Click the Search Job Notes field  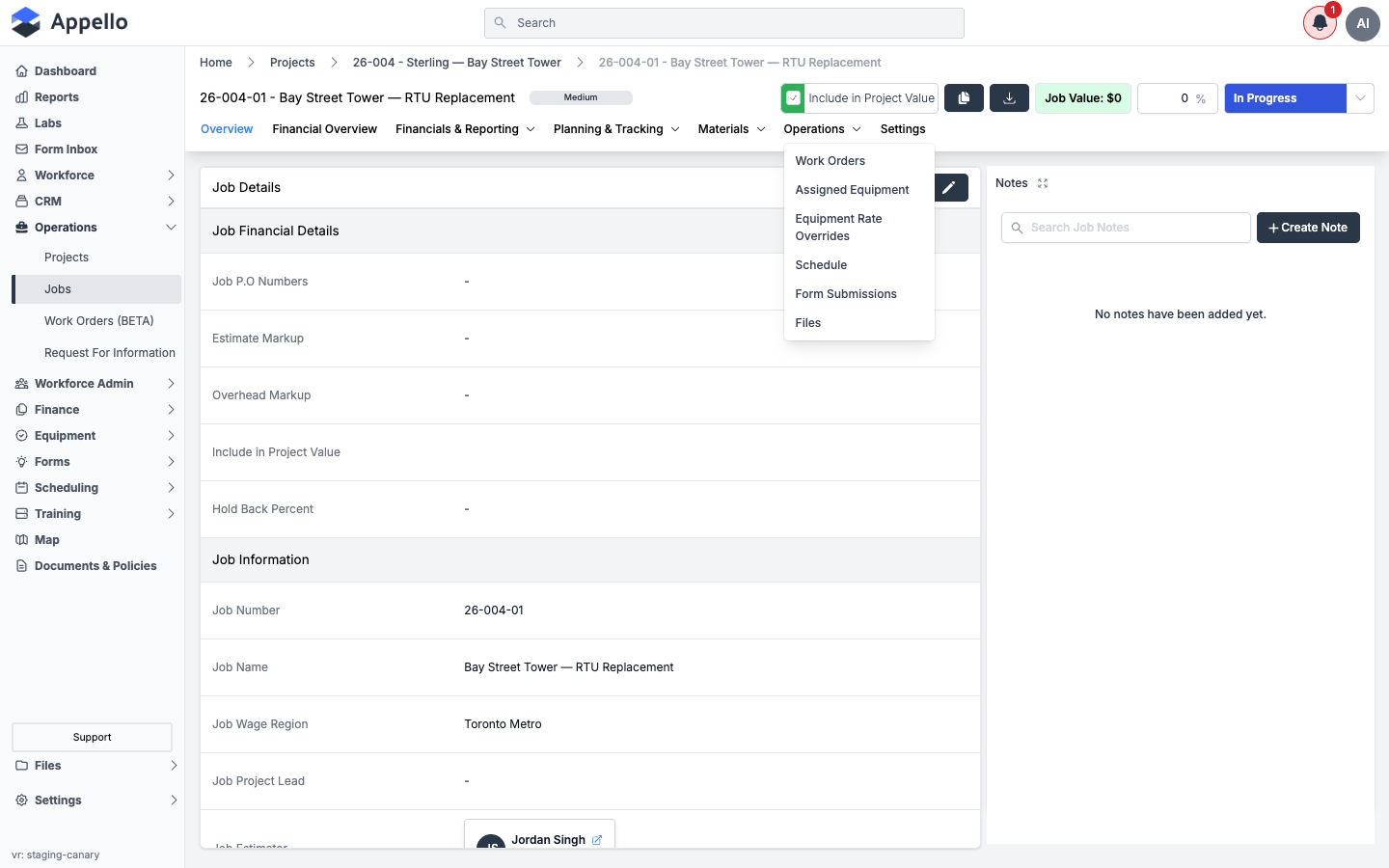click(1126, 228)
